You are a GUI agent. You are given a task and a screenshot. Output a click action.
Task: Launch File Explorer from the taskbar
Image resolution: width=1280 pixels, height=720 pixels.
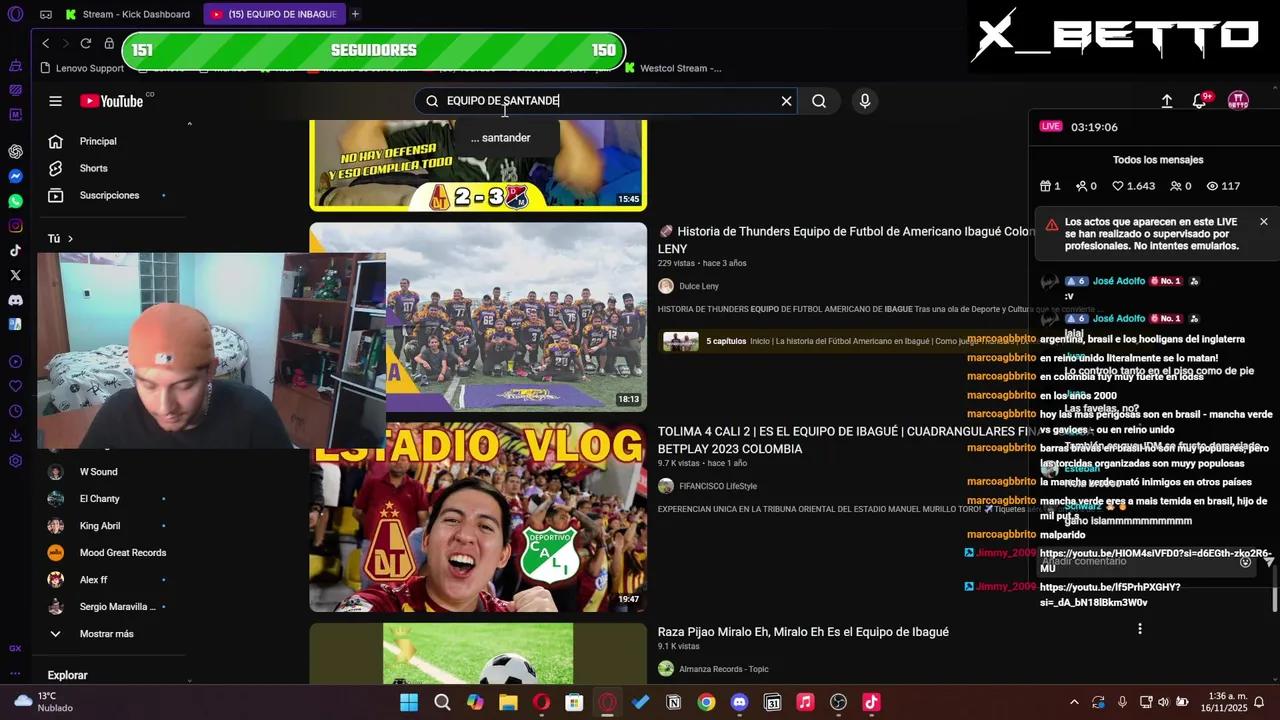pyautogui.click(x=508, y=702)
